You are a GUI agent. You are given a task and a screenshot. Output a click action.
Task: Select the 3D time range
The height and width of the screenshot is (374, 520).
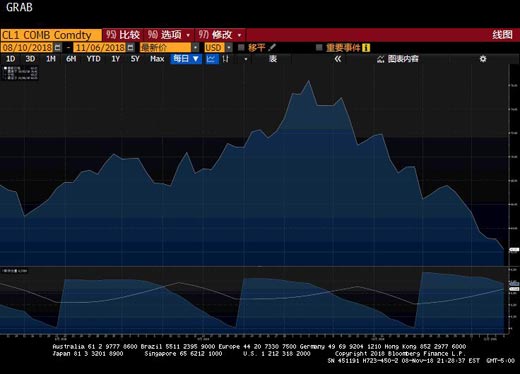coord(30,59)
